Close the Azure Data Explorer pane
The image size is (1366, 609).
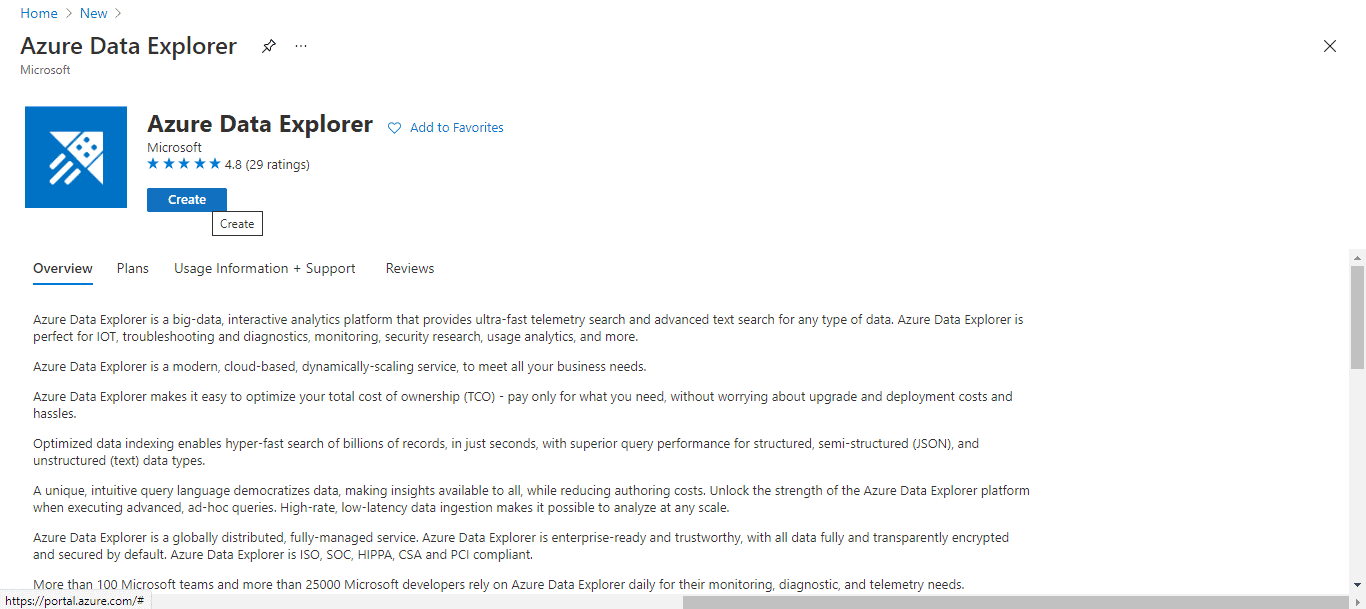tap(1329, 46)
